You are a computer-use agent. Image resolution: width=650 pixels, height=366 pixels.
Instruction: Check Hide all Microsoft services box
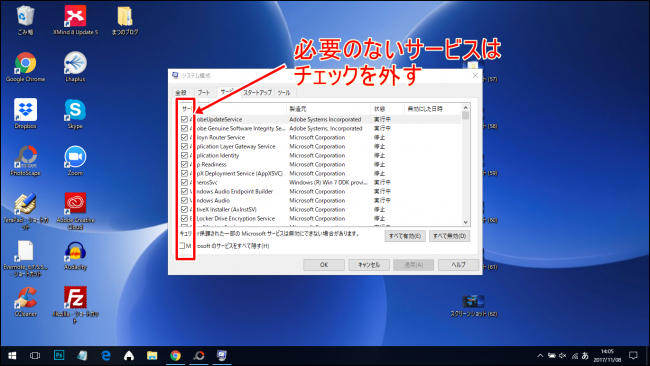pos(182,246)
